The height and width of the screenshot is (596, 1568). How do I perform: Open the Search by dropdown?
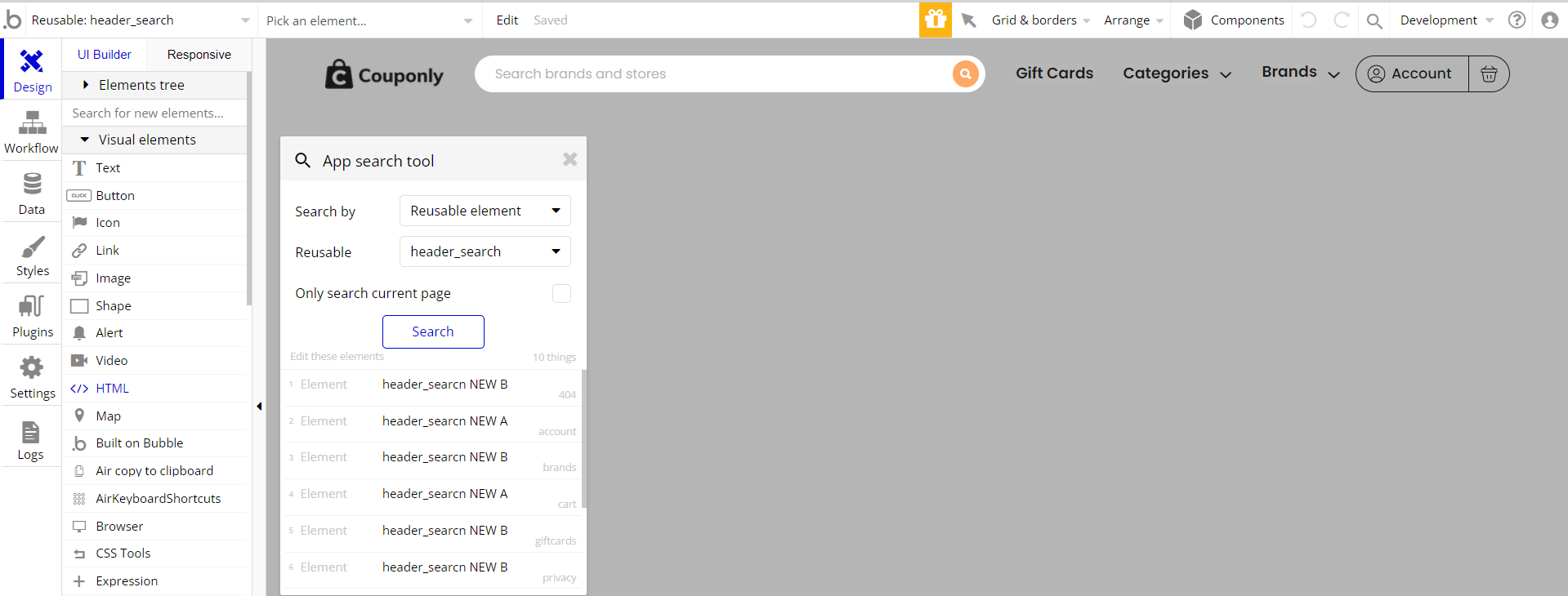pyautogui.click(x=485, y=211)
